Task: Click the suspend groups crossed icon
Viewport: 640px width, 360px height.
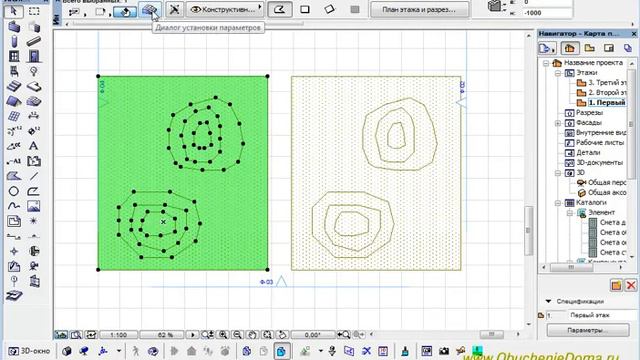Action: coord(175,9)
